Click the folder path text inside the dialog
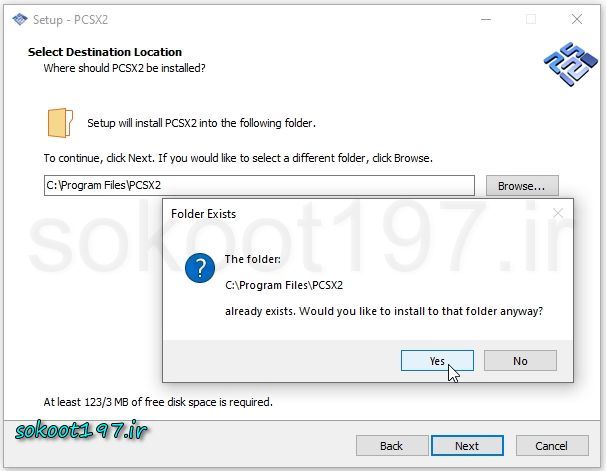 tap(284, 285)
